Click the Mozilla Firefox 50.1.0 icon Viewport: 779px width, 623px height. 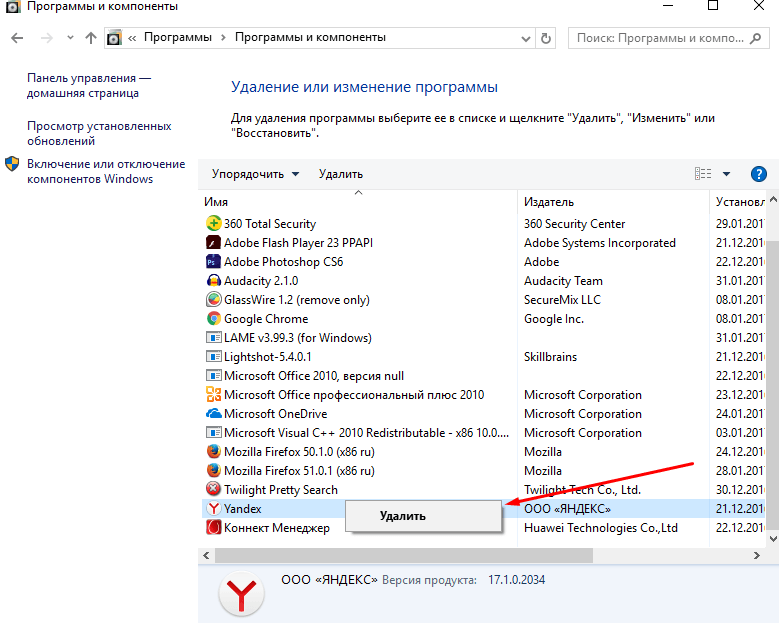click(x=213, y=451)
